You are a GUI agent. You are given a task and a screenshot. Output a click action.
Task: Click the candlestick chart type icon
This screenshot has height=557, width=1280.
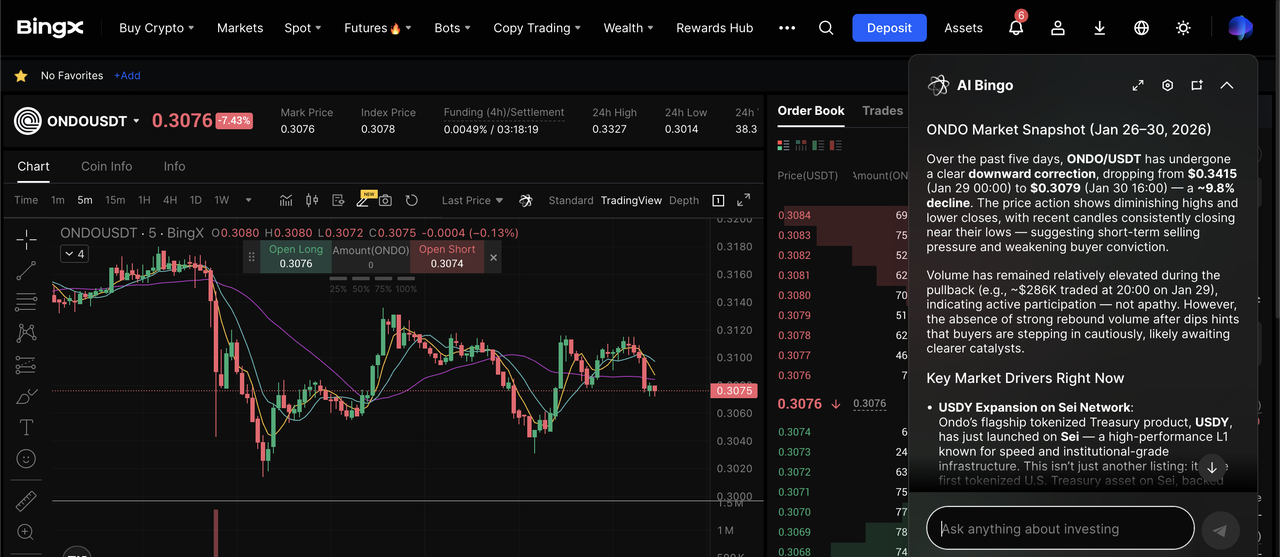311,200
